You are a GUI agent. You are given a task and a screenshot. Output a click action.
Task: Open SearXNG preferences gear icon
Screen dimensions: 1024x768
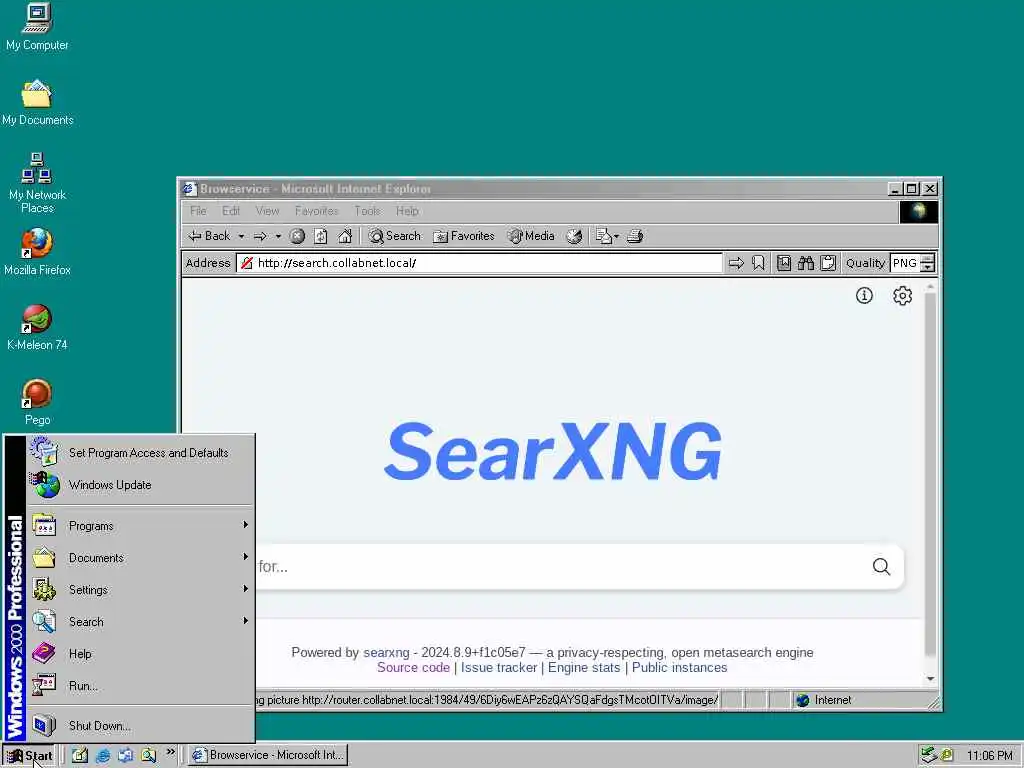point(903,296)
